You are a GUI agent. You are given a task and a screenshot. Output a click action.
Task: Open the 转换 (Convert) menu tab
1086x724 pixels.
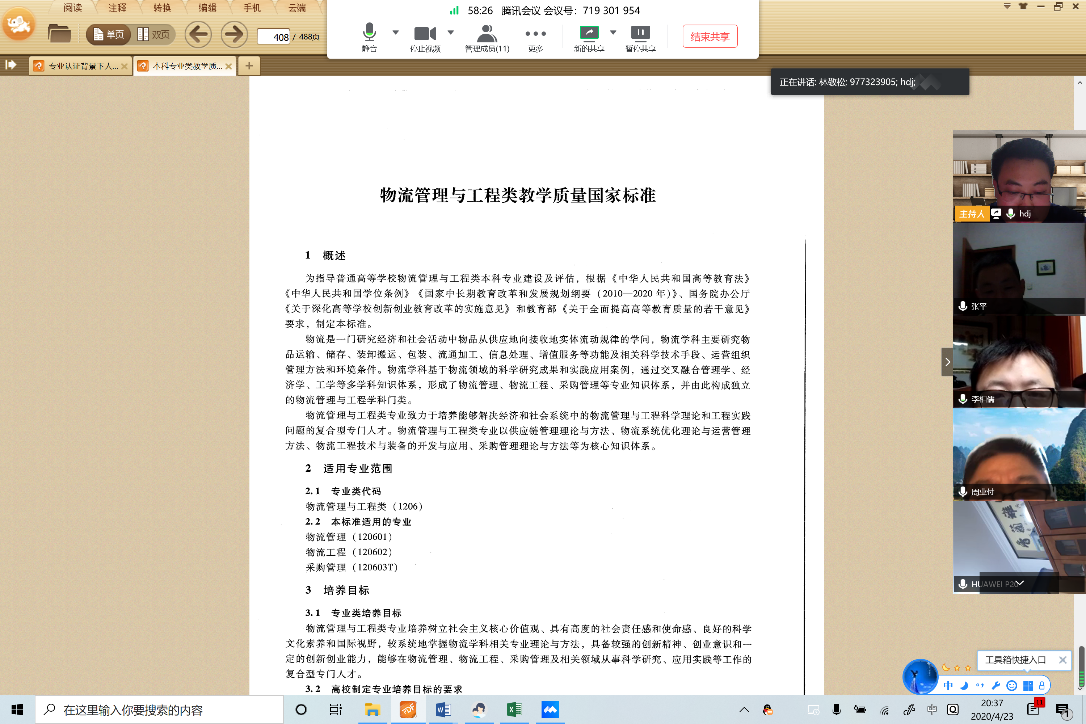click(162, 7)
